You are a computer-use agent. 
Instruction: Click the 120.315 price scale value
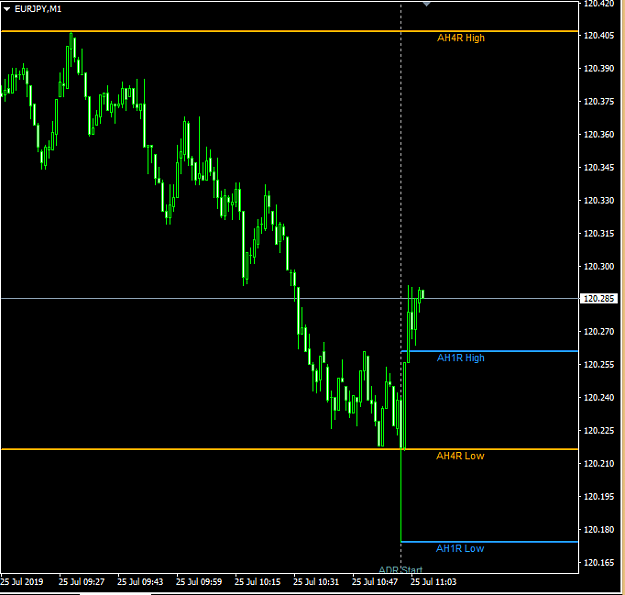click(599, 234)
